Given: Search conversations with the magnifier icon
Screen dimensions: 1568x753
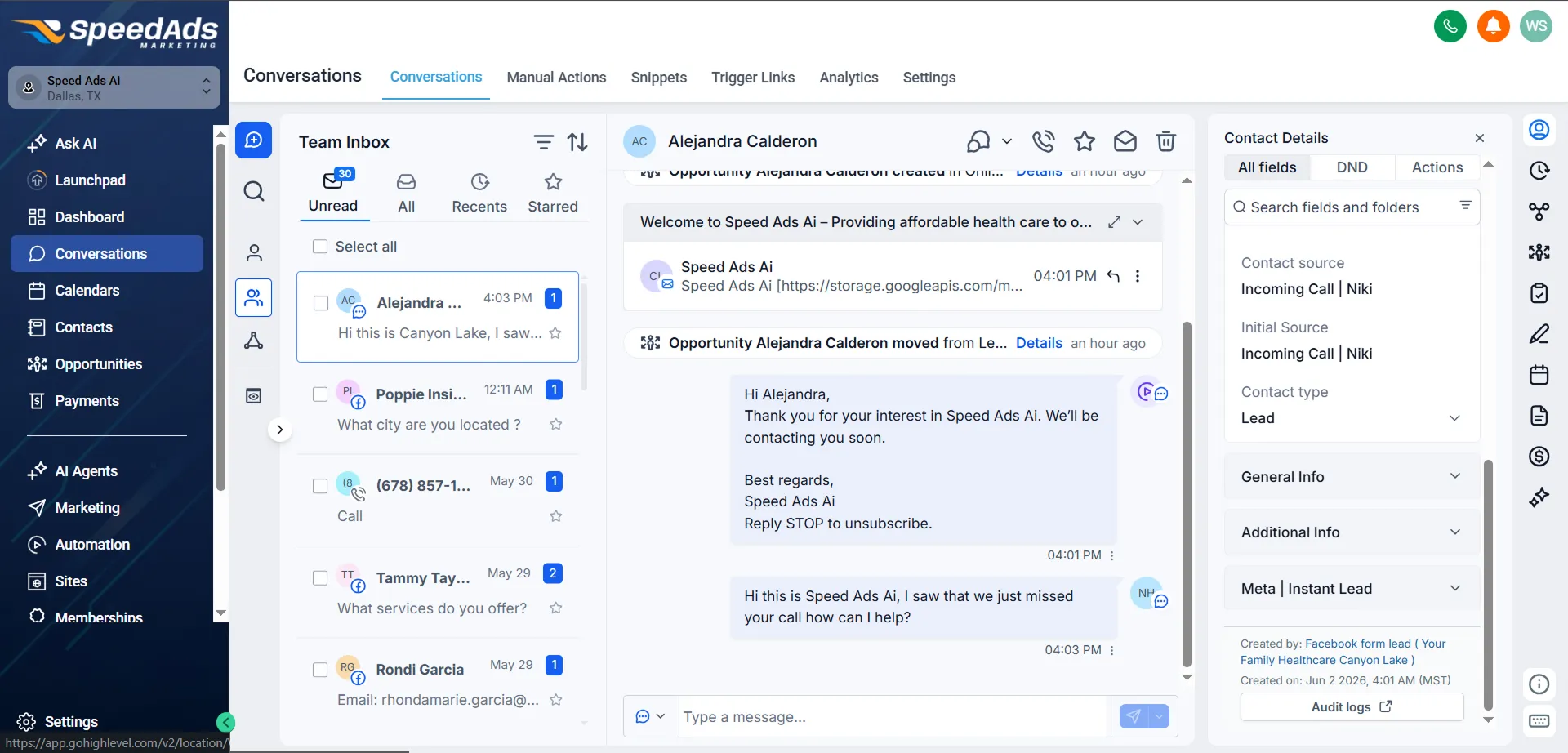Looking at the screenshot, I should click(x=254, y=191).
